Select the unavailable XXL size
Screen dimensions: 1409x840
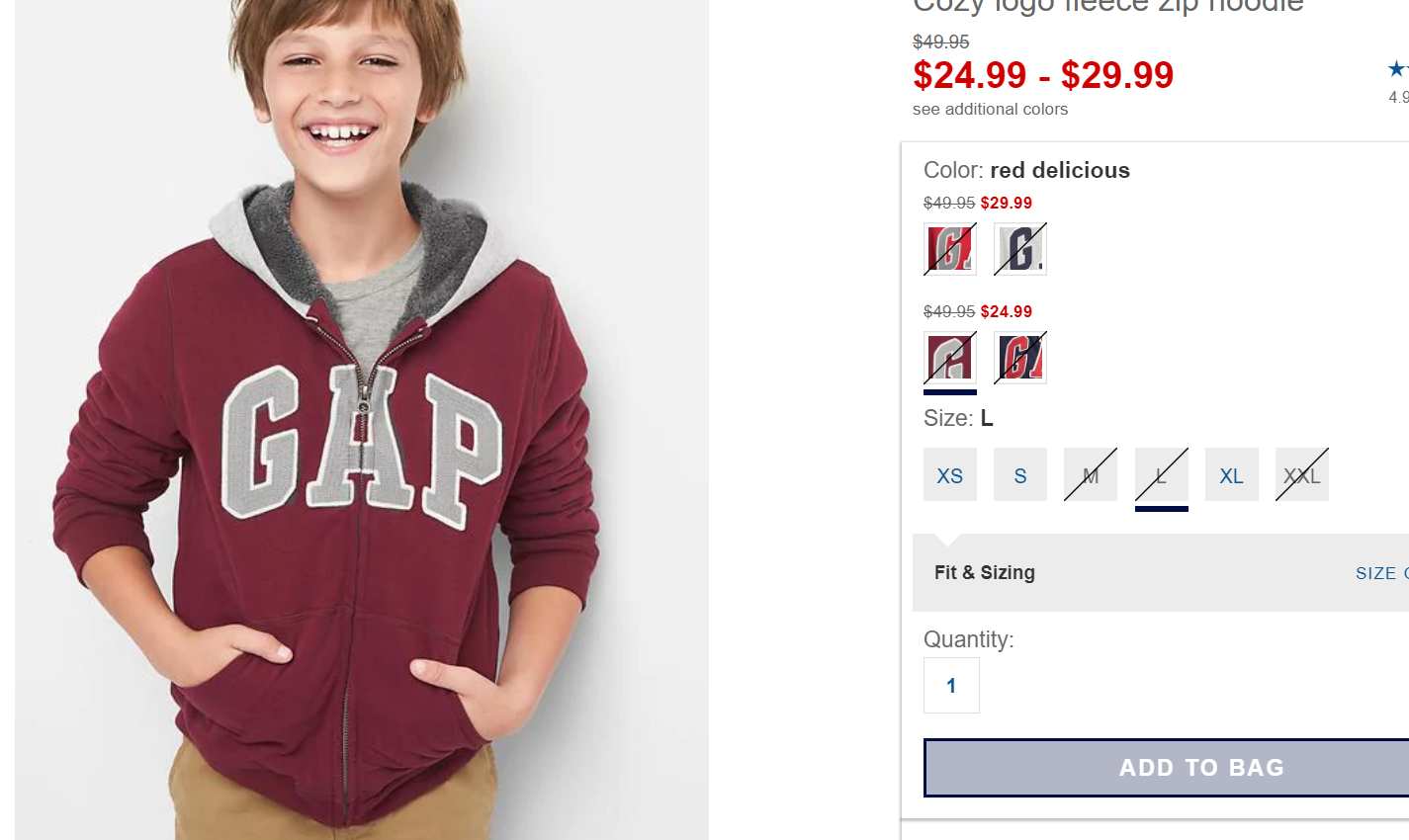(1301, 475)
